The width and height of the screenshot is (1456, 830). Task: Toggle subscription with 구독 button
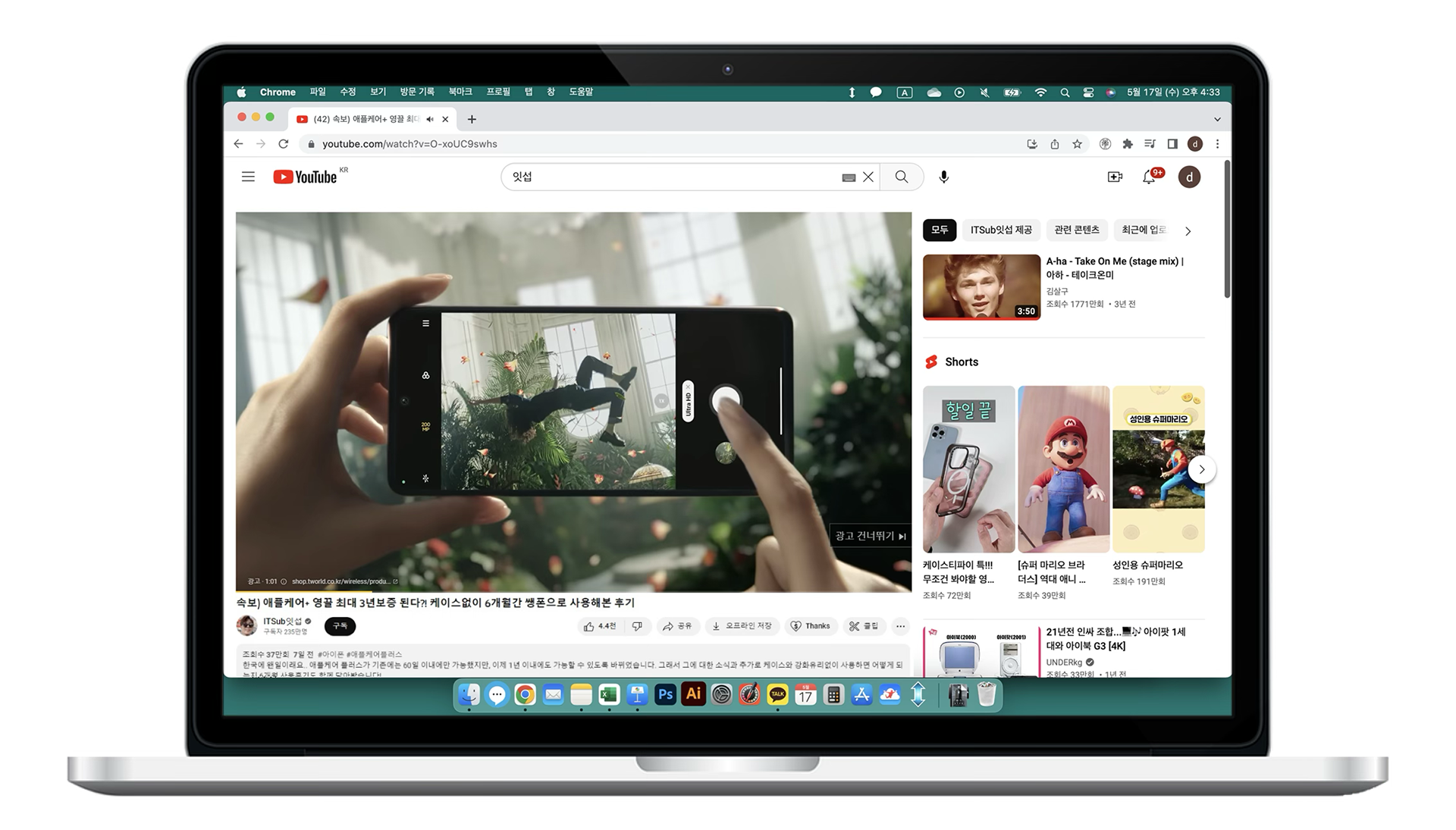[x=340, y=626]
